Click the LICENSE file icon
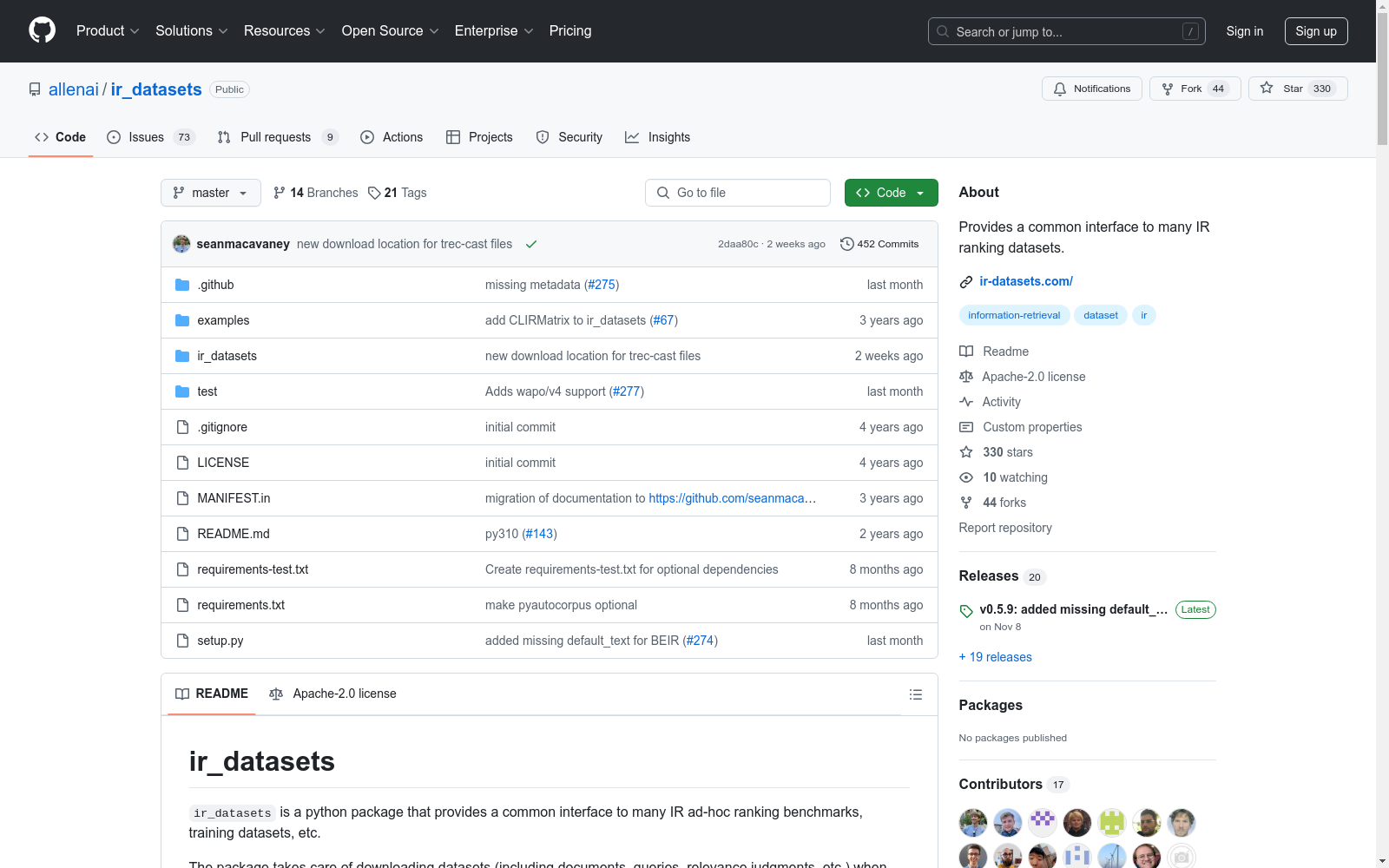Screen dimensions: 1389x868 coord(182,463)
